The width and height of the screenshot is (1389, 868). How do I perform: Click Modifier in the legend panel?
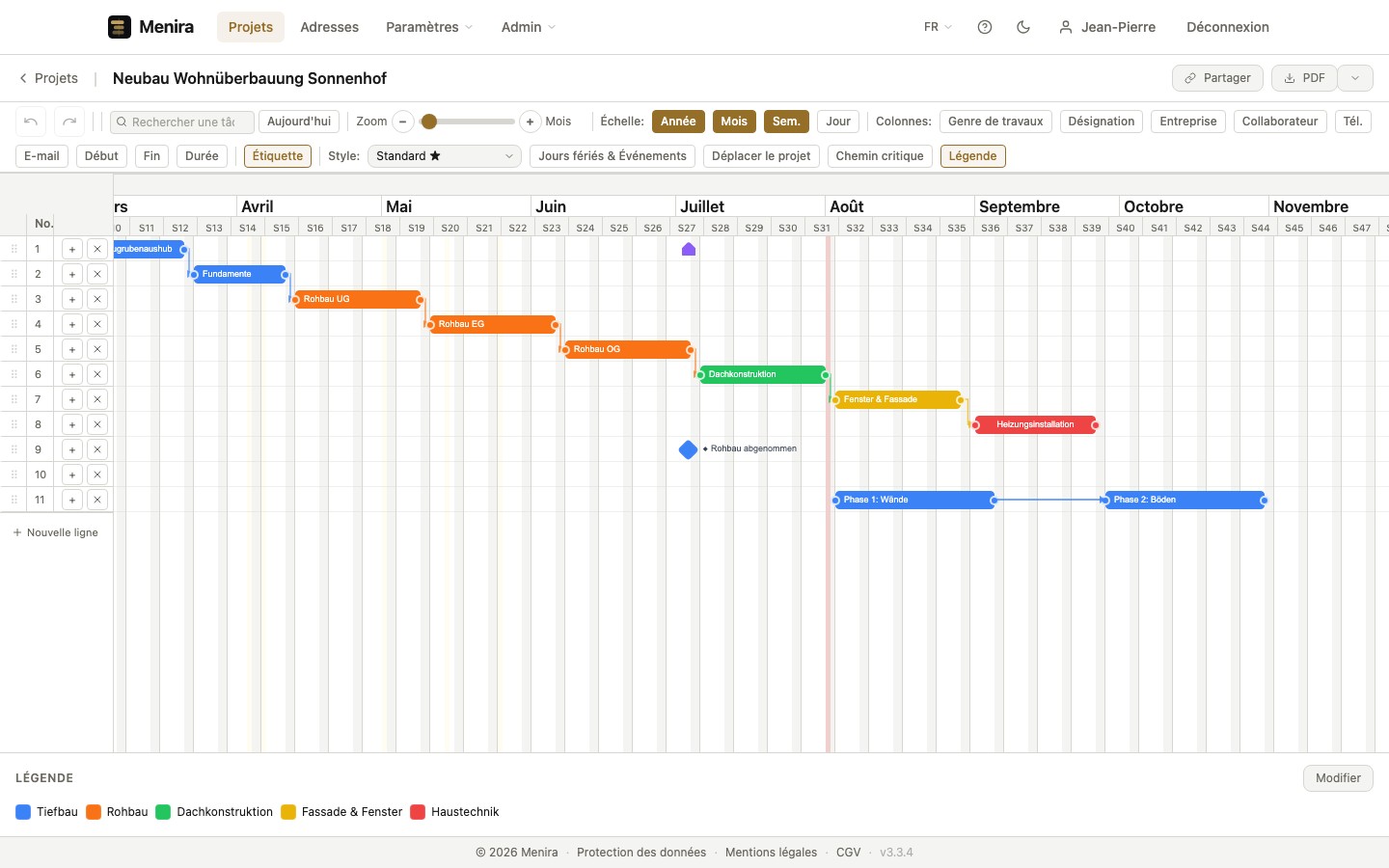[x=1338, y=778]
